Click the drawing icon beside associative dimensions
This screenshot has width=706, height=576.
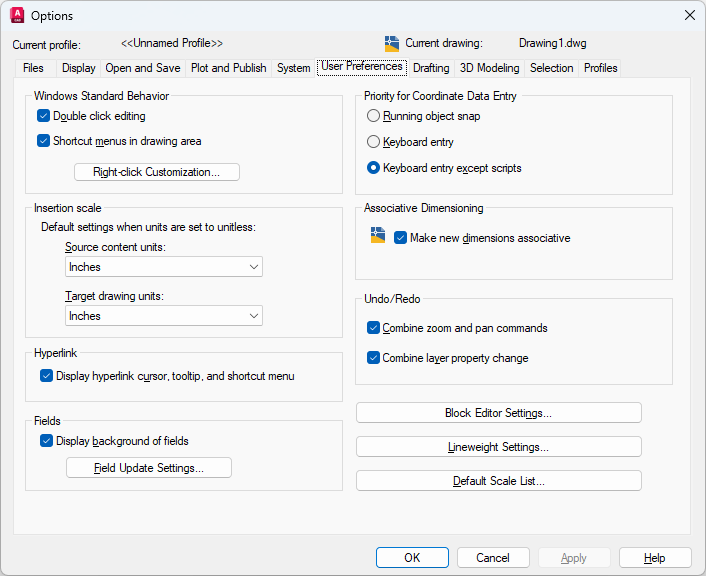[377, 236]
